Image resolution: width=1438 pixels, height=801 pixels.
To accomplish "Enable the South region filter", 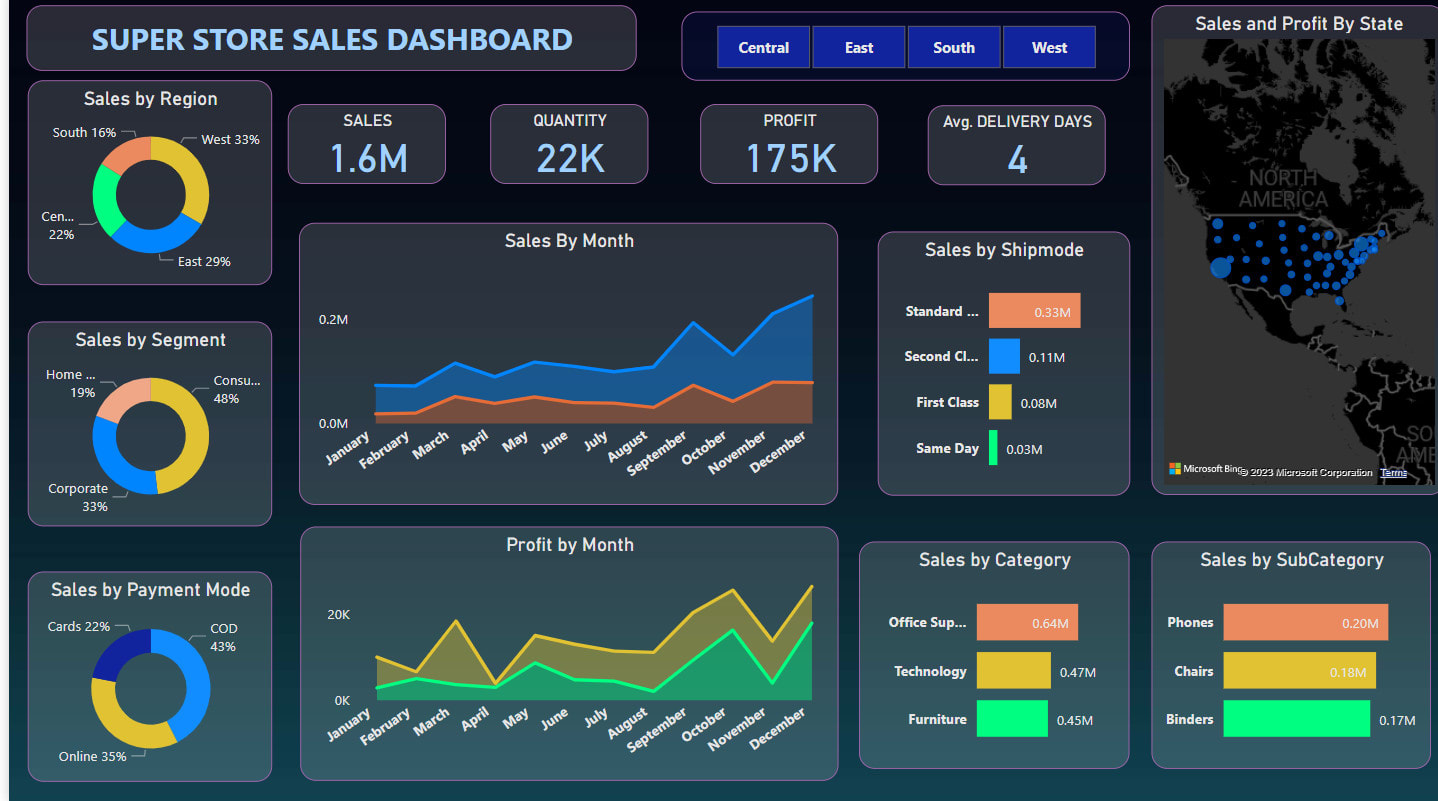I will coord(952,47).
